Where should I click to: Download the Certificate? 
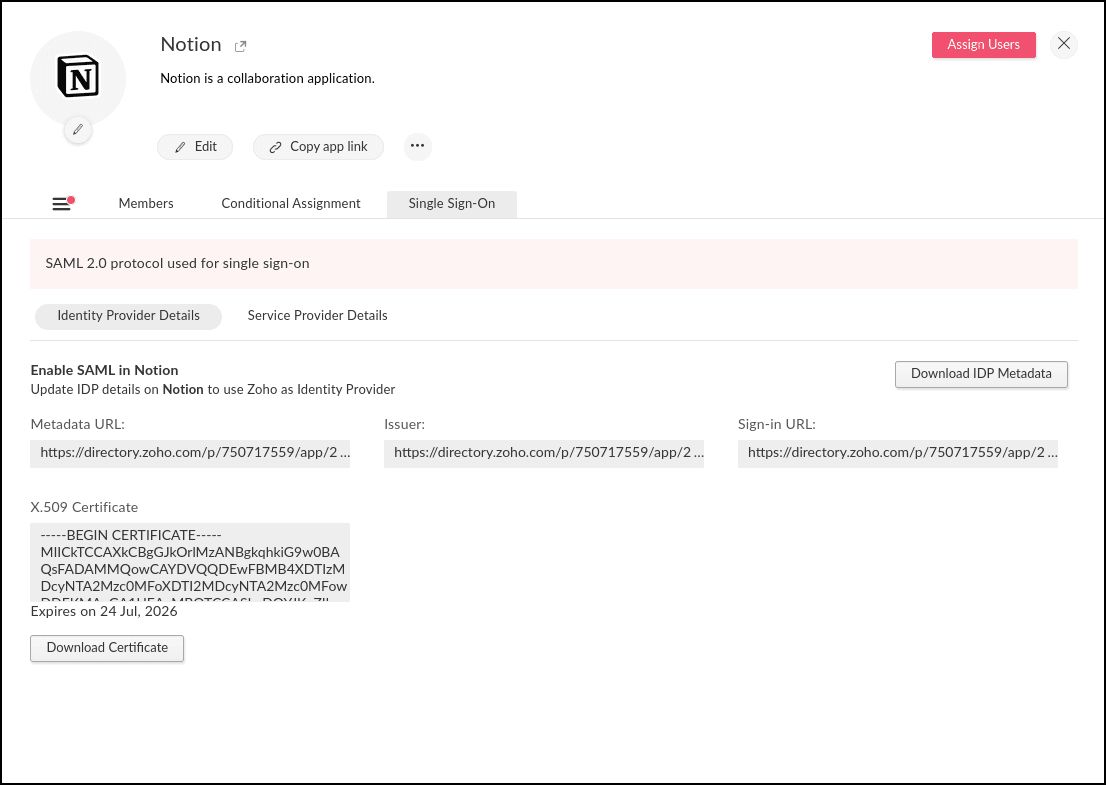(107, 648)
